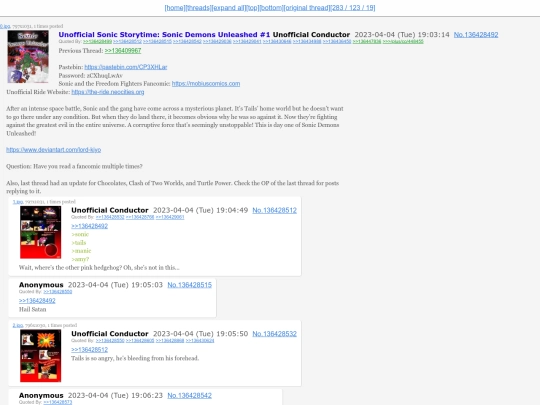Click the green >manic quote line
The width and height of the screenshot is (540, 405).
click(81, 251)
